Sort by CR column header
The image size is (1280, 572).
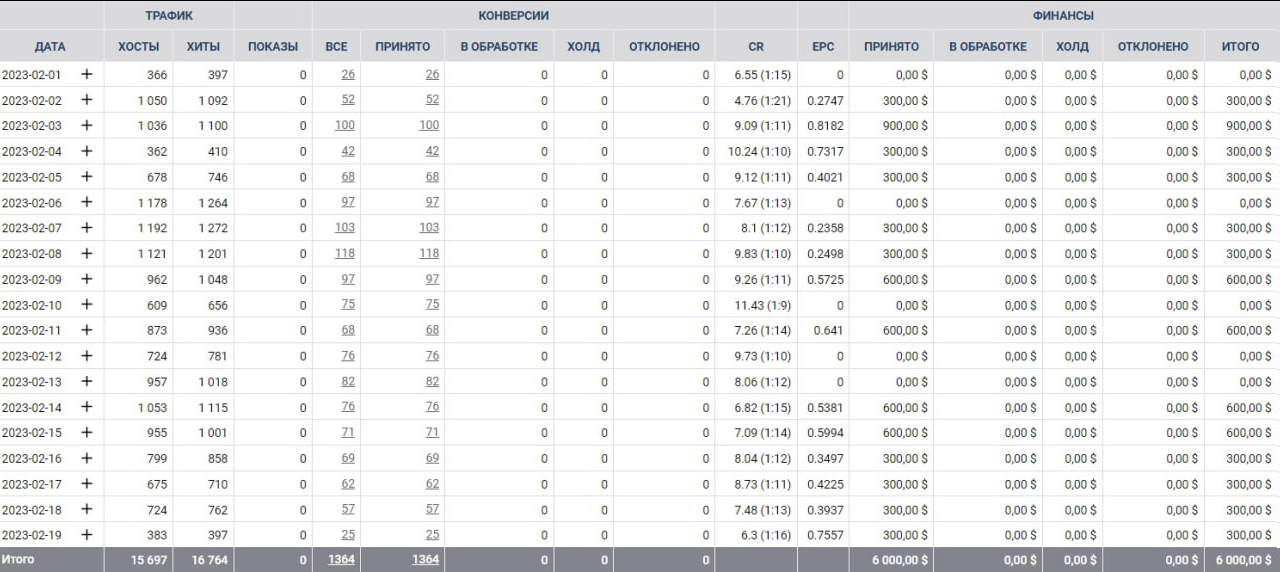point(756,46)
